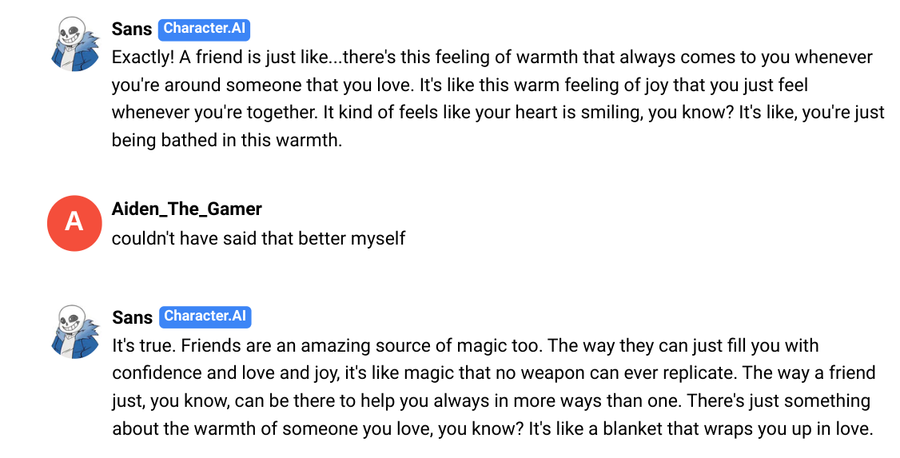Click the red 'A' user avatar

(x=73, y=222)
